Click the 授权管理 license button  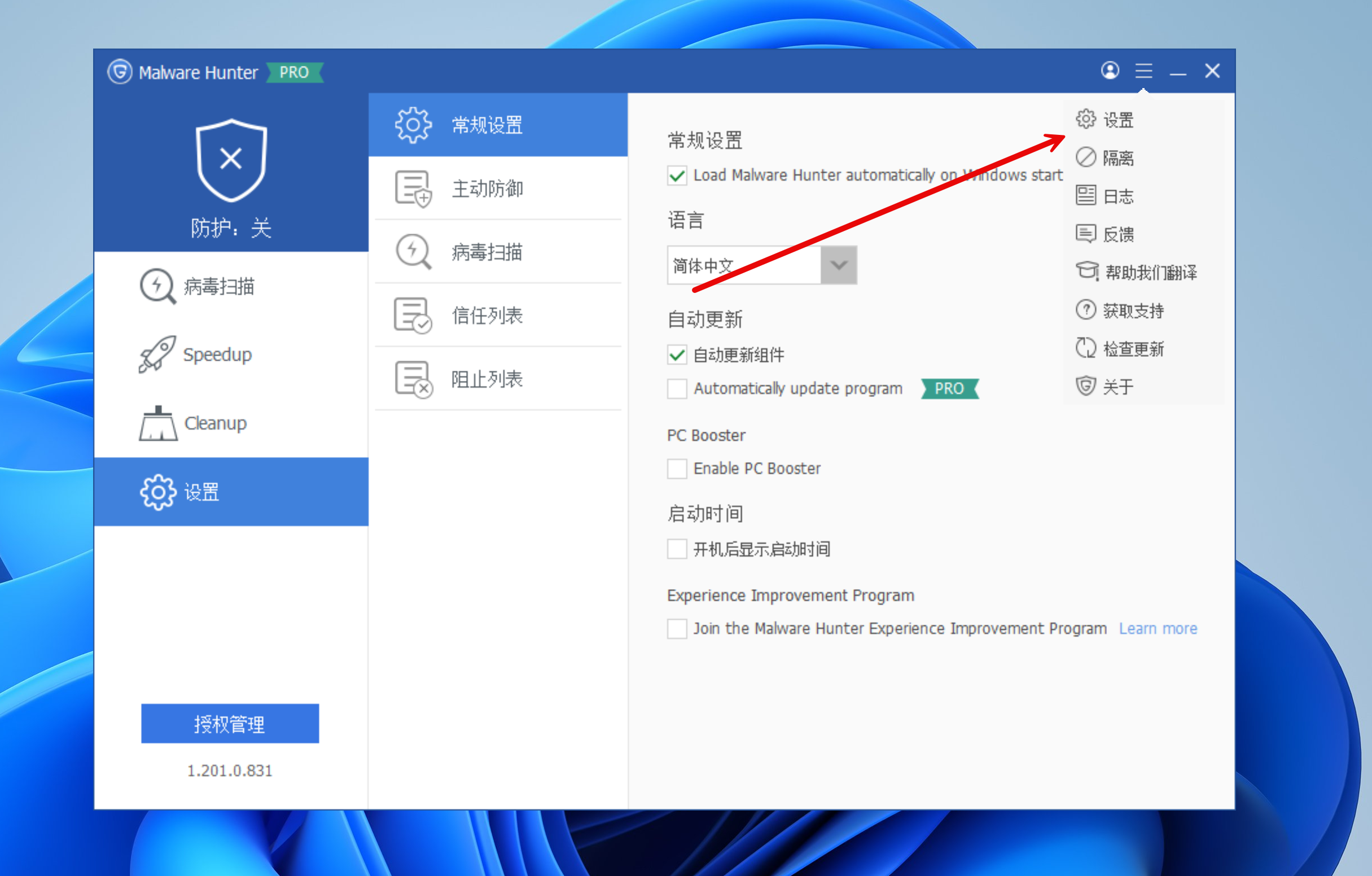coord(230,723)
